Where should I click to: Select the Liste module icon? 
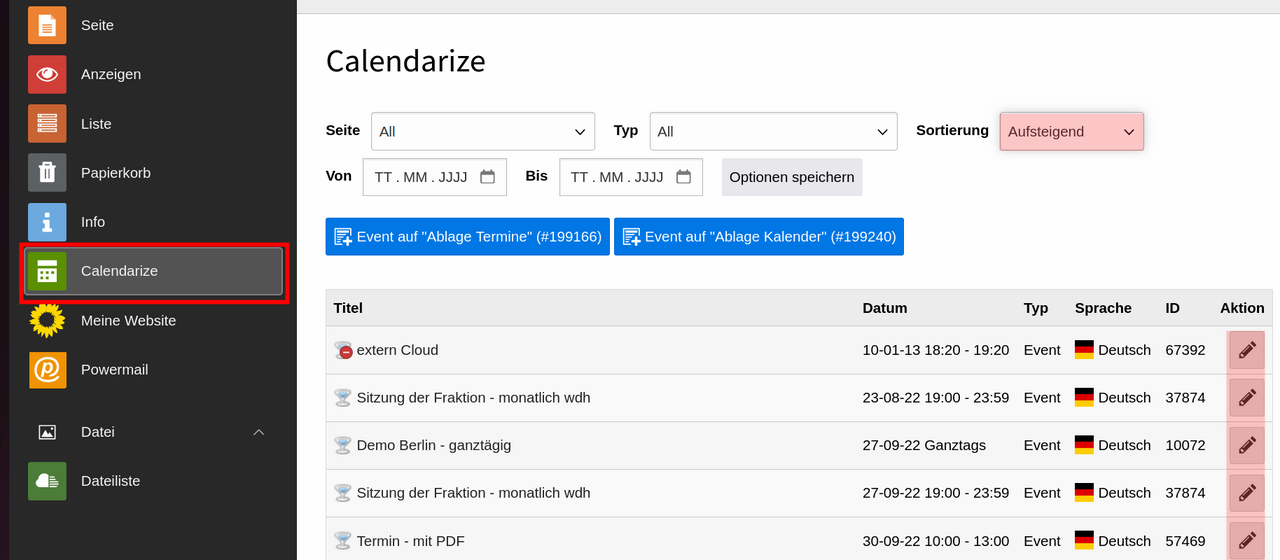pos(47,124)
